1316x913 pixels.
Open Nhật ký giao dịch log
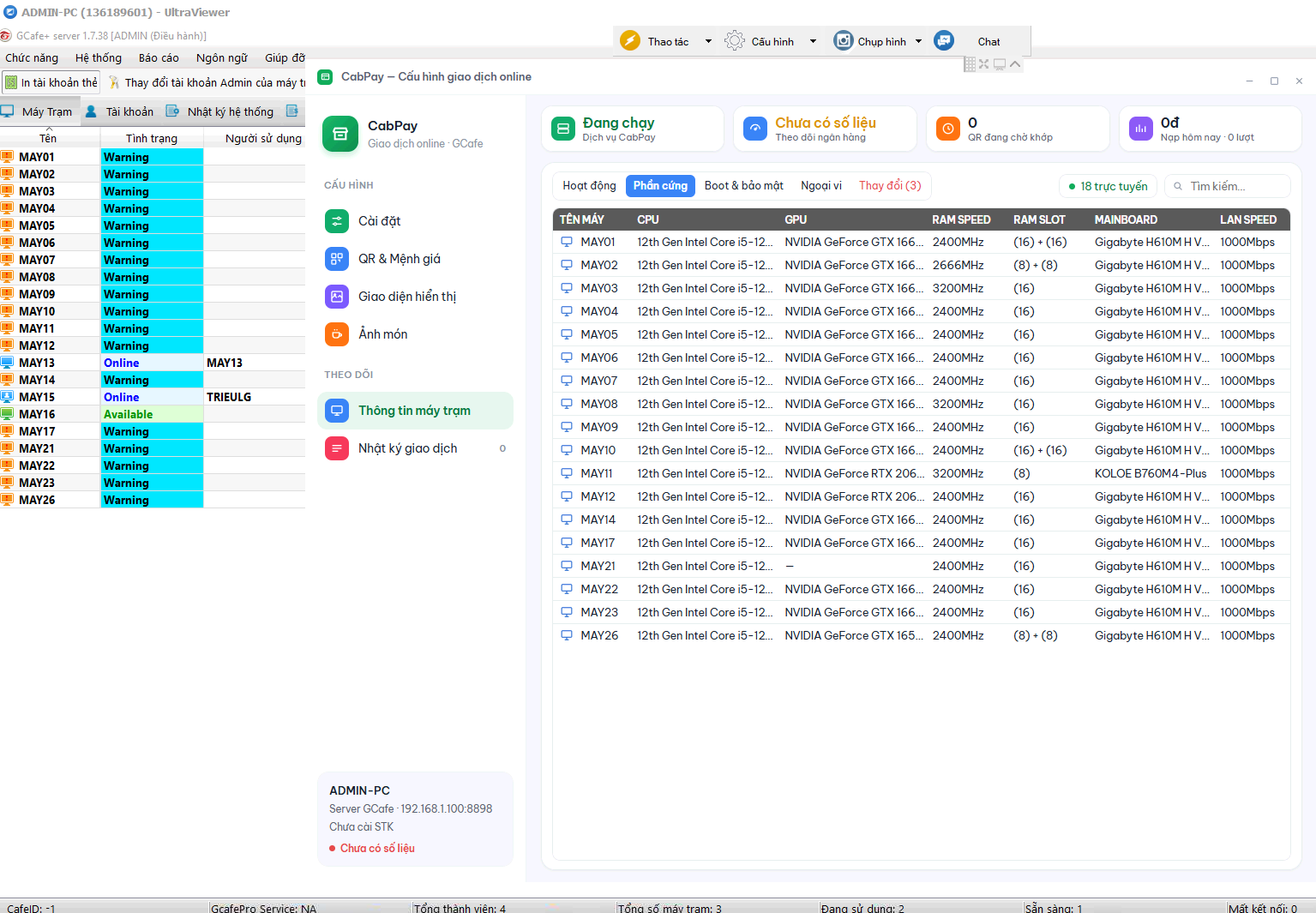click(x=415, y=448)
